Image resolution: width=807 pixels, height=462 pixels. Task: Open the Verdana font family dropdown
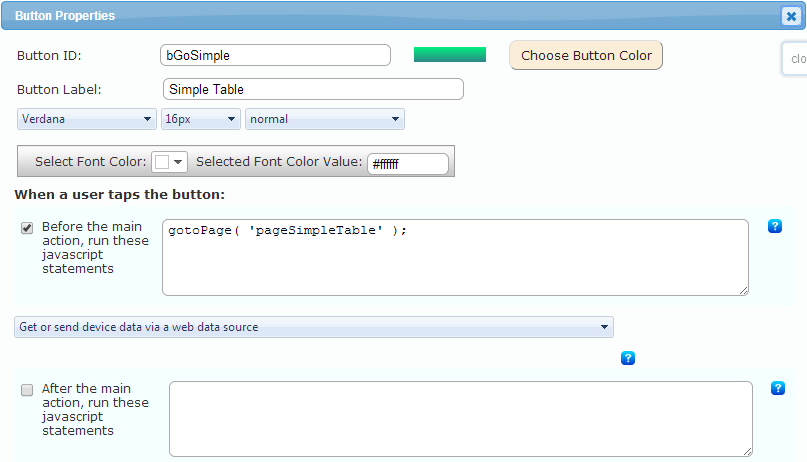click(86, 119)
